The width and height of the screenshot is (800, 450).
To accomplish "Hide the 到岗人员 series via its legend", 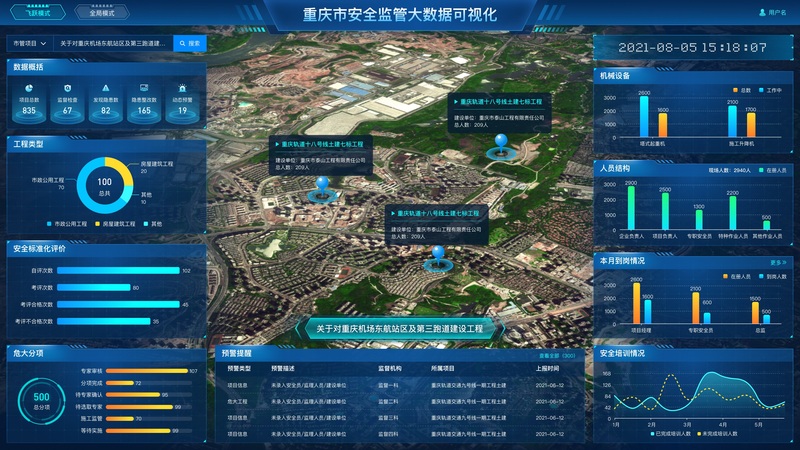I will [x=773, y=277].
